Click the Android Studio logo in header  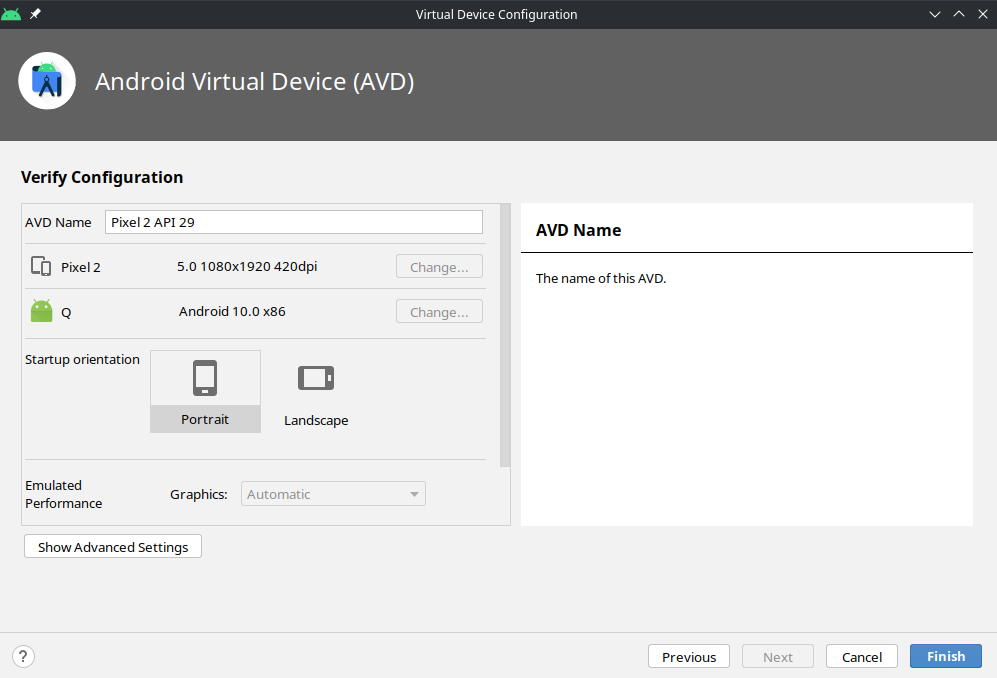47,81
